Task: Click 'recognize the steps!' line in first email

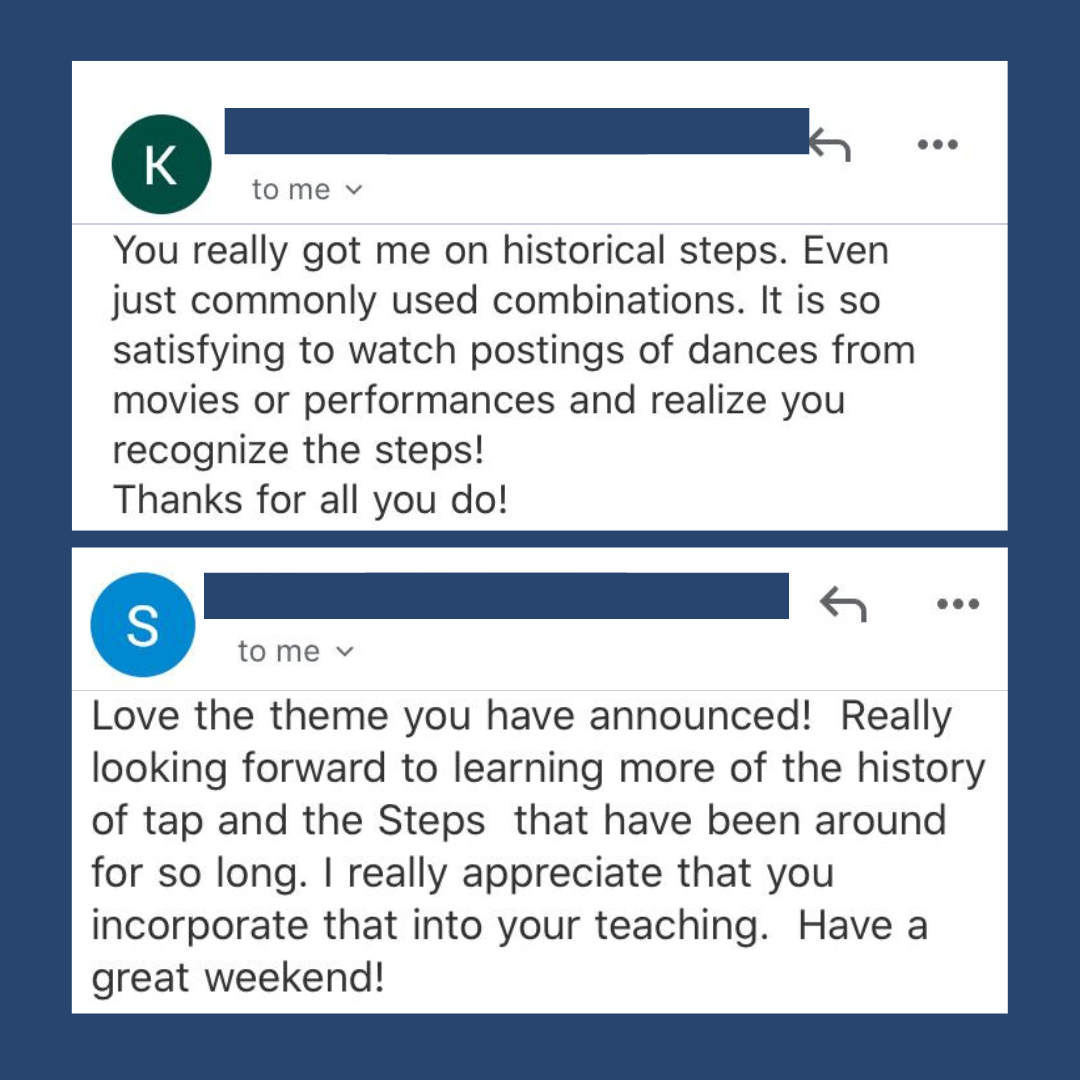Action: [298, 450]
